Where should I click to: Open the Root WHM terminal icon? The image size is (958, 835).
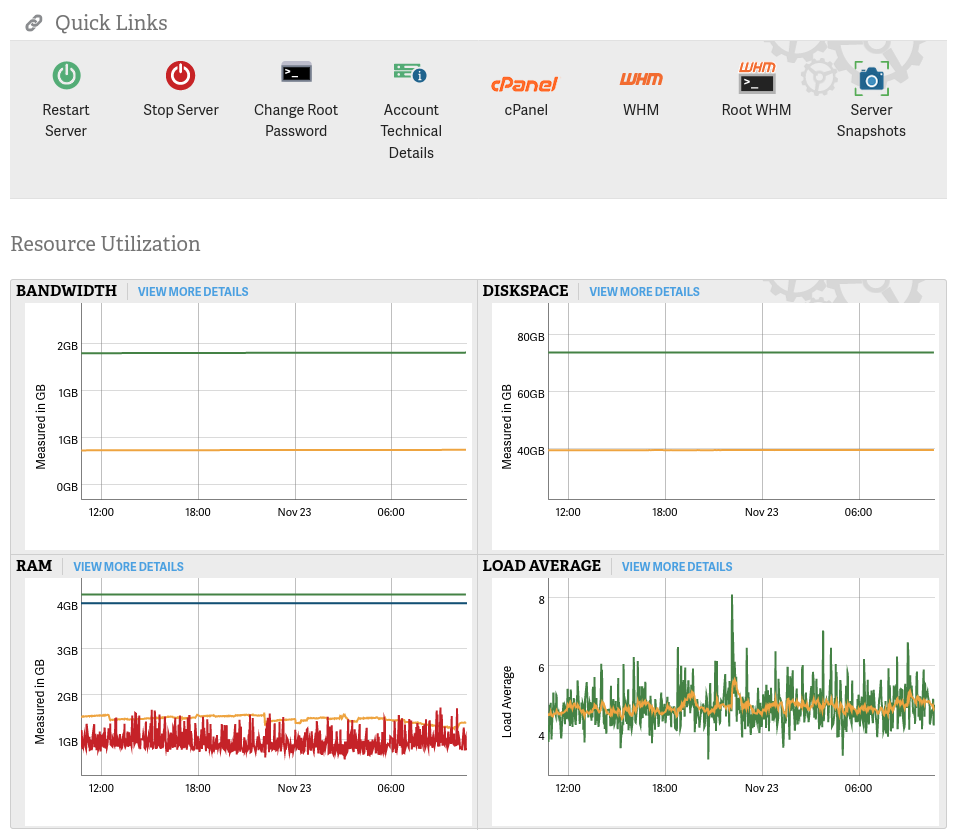(756, 77)
